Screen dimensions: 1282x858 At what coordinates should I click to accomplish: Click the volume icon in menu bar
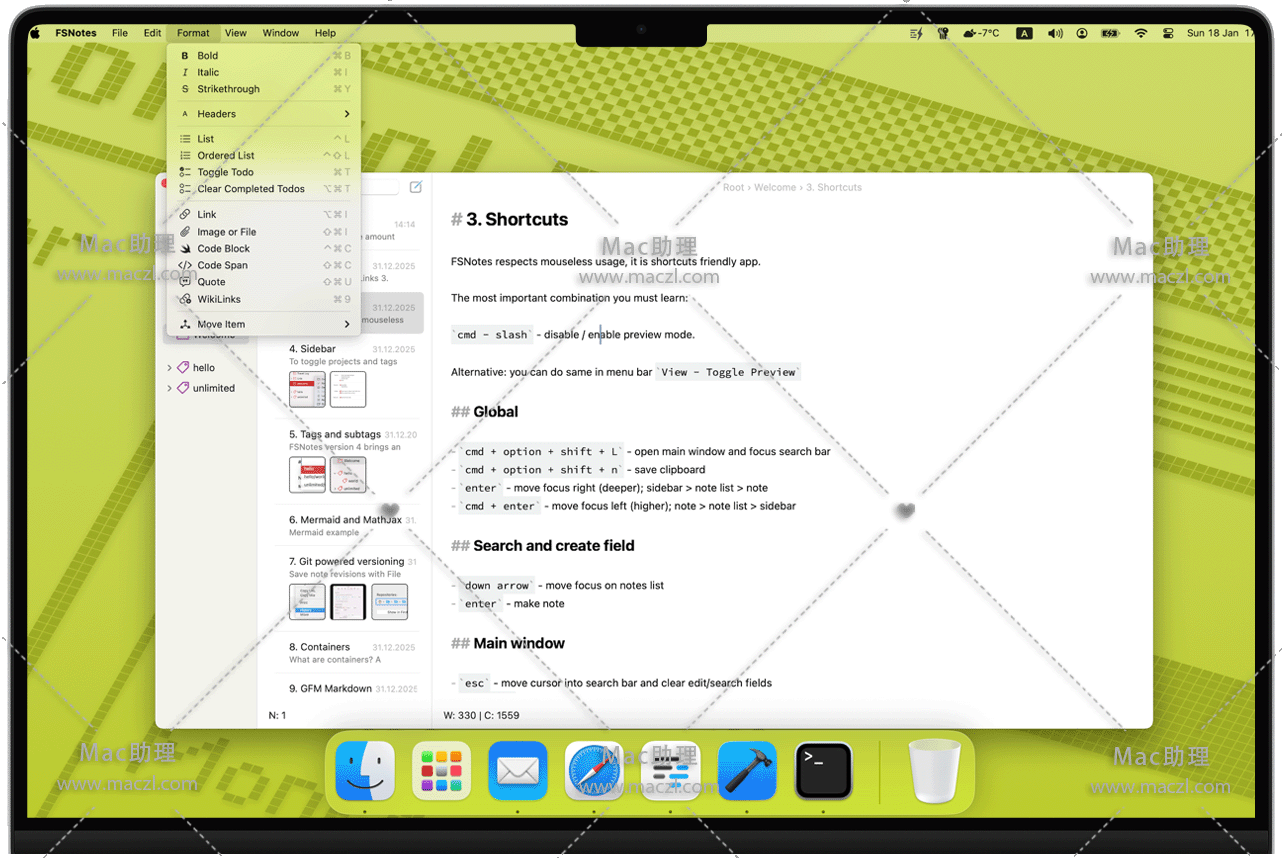[1055, 33]
